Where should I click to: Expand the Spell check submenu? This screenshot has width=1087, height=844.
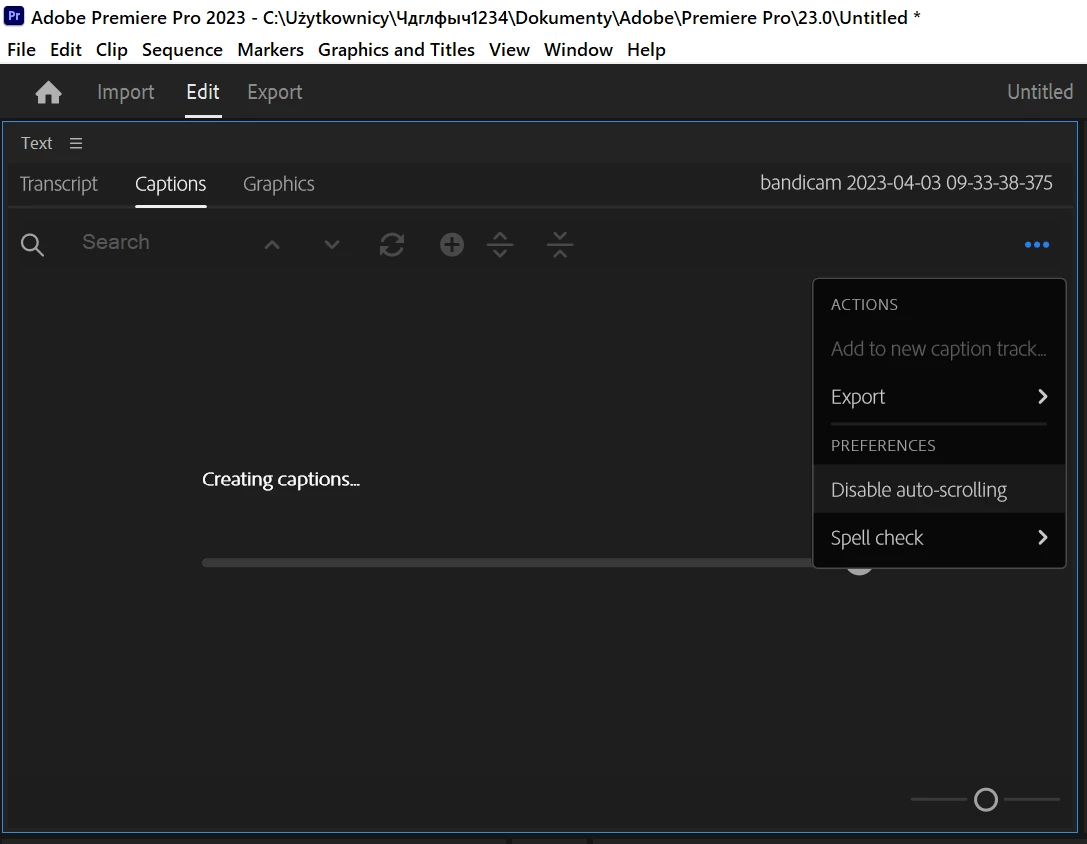click(x=939, y=537)
